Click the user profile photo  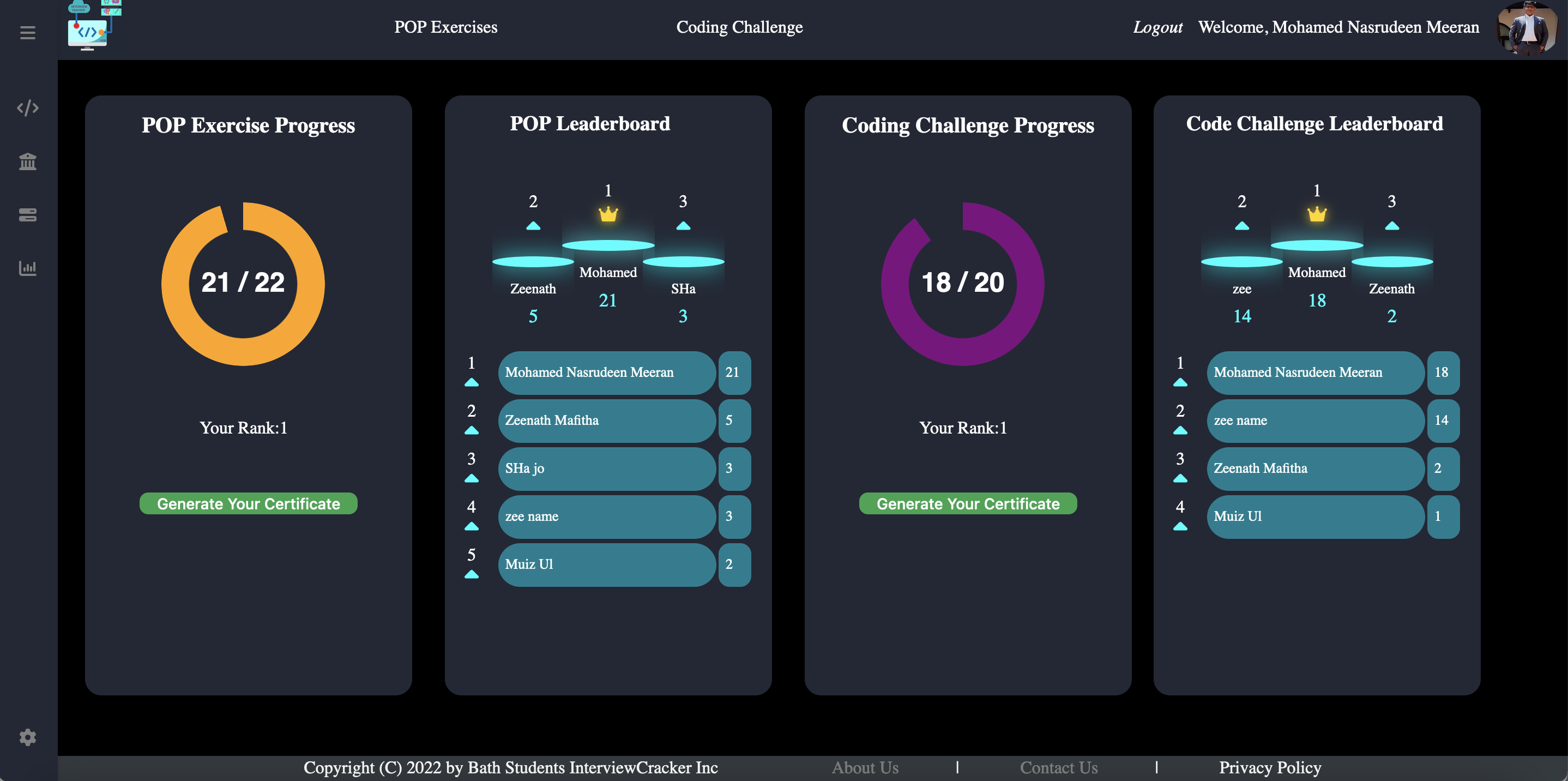coord(1527,27)
